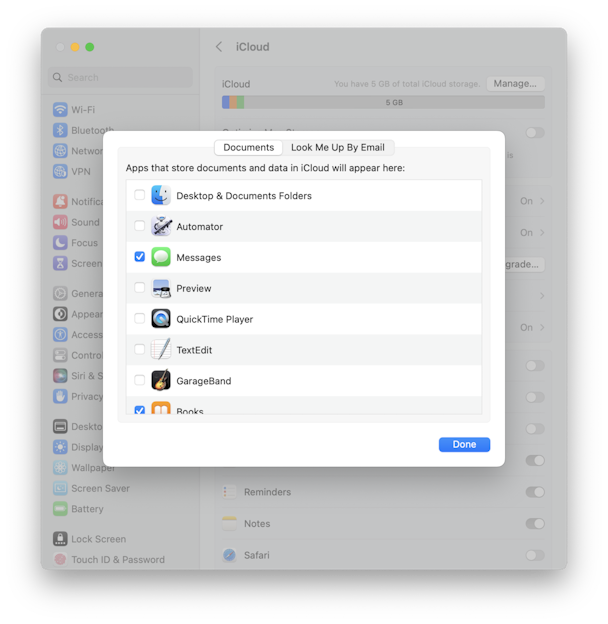608x624 pixels.
Task: Click the Focus moon icon in the sidebar
Action: 60,243
